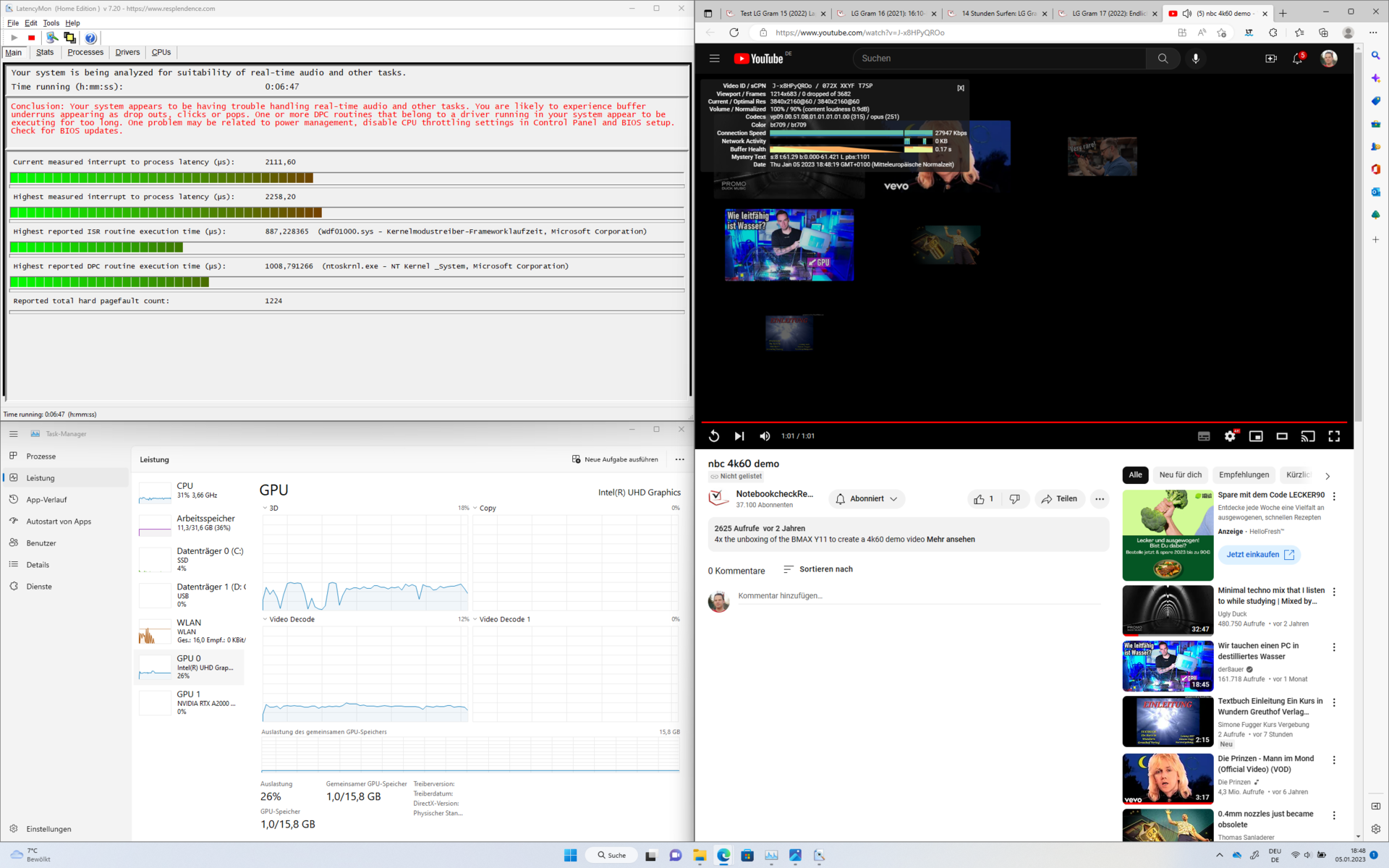Select GPU 1 NVIDIA RTX A2000 entry

click(x=190, y=702)
